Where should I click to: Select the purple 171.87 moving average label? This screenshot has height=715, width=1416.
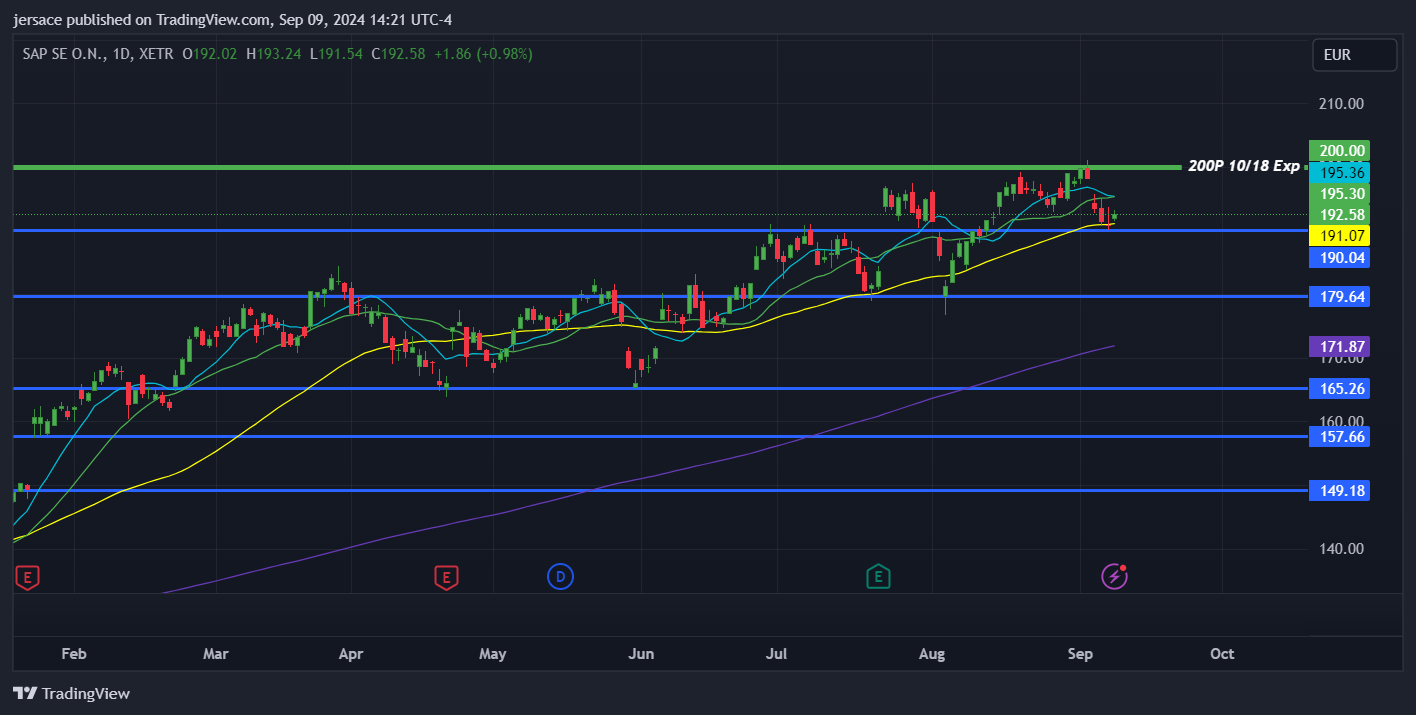[1338, 347]
